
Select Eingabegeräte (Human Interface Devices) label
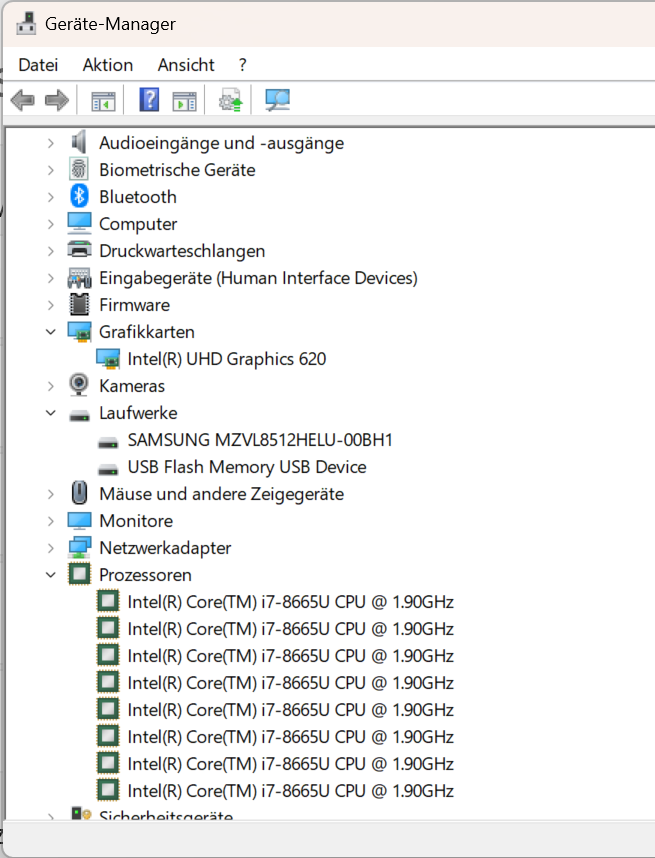pos(258,278)
